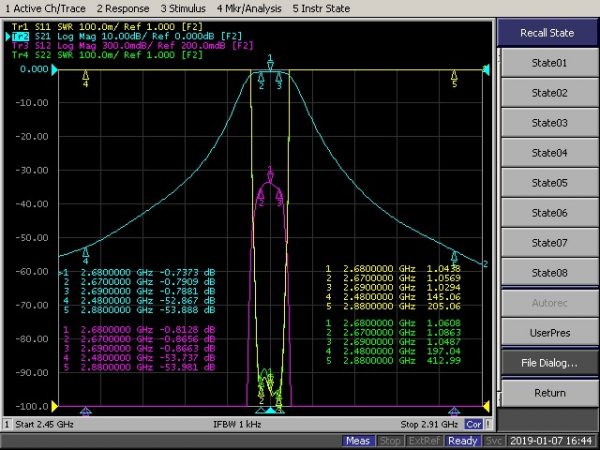The image size is (600, 450).
Task: Recall State02
Action: [549, 93]
